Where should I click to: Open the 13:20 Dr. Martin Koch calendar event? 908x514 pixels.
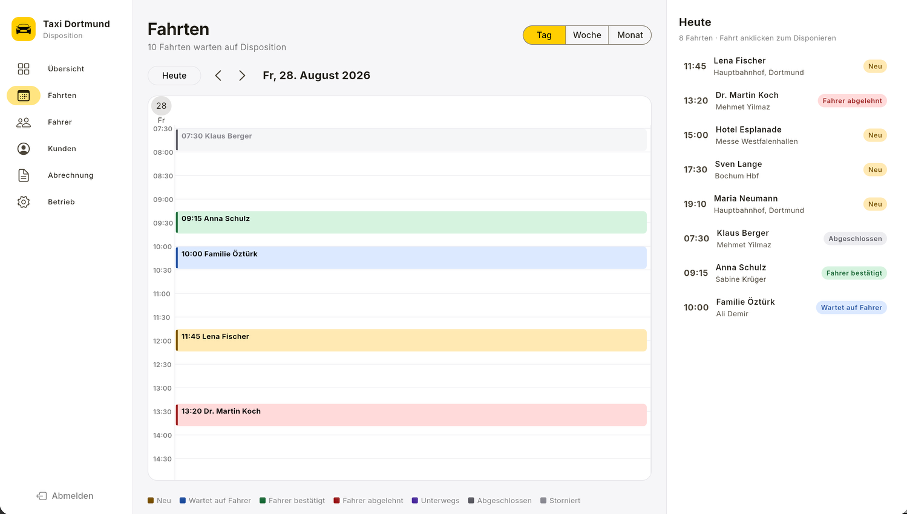pos(411,415)
